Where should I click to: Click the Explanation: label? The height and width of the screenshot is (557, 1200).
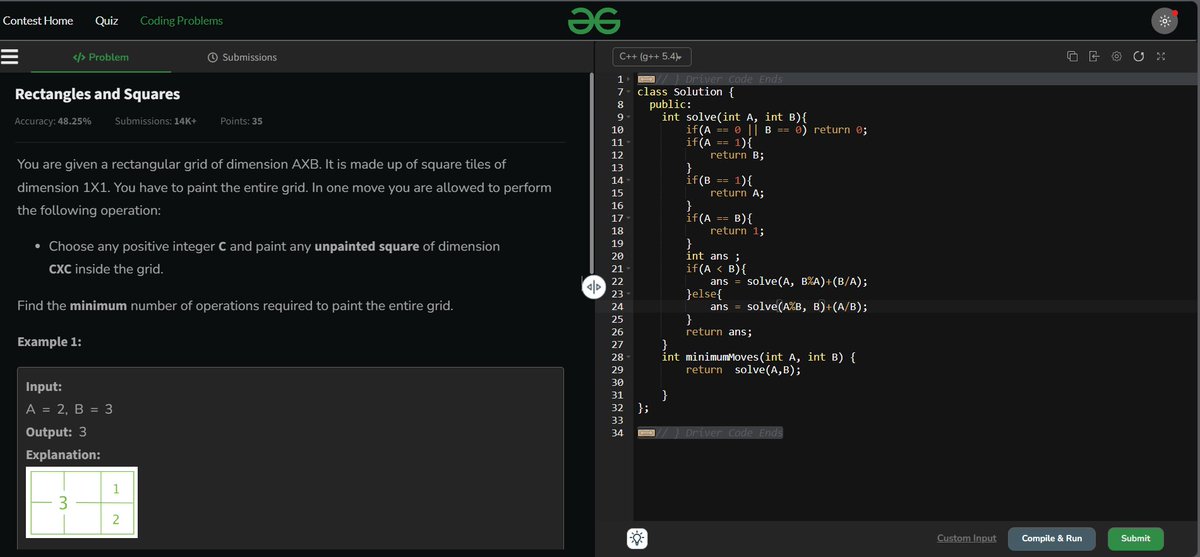(63, 455)
